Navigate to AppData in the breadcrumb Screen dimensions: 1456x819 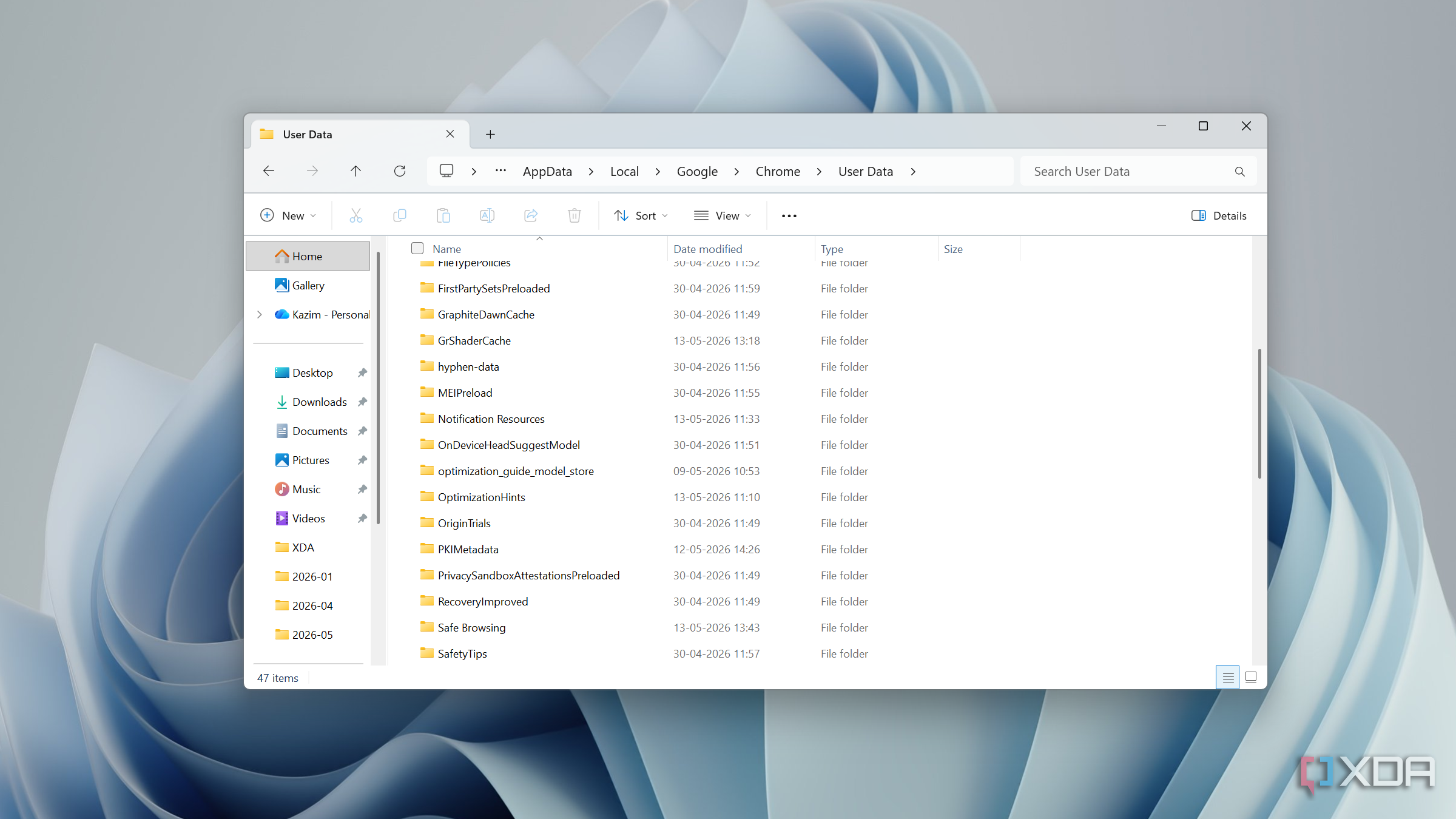[x=547, y=172]
